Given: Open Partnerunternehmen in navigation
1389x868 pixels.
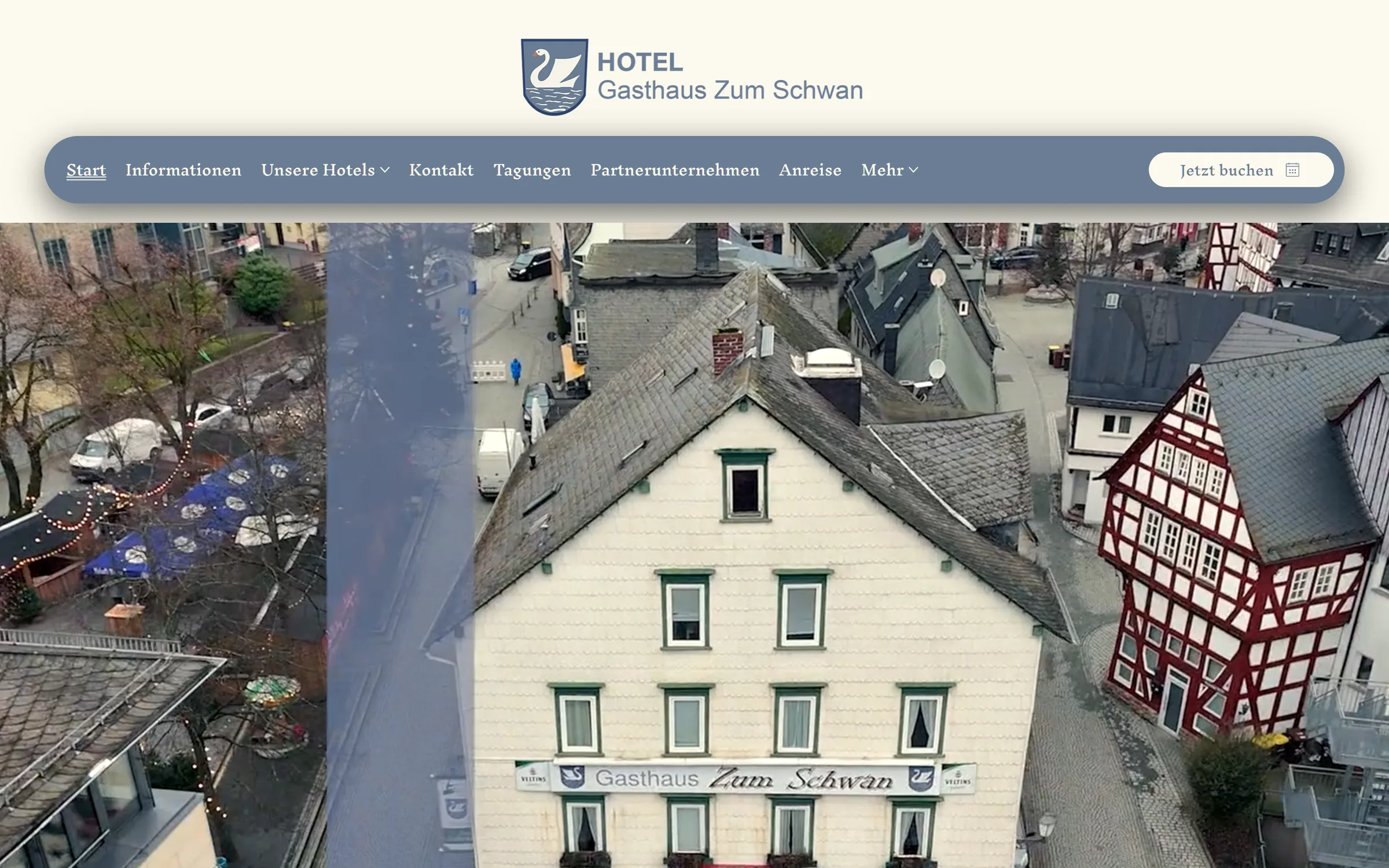Looking at the screenshot, I should (x=675, y=170).
